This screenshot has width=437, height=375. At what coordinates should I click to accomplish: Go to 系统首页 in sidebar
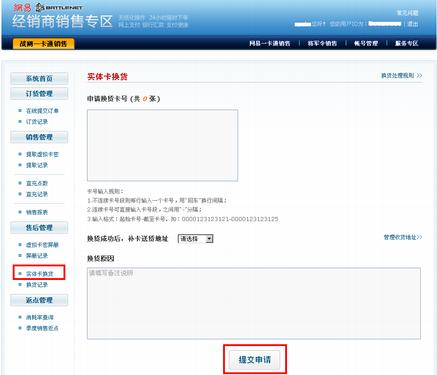[x=39, y=79]
